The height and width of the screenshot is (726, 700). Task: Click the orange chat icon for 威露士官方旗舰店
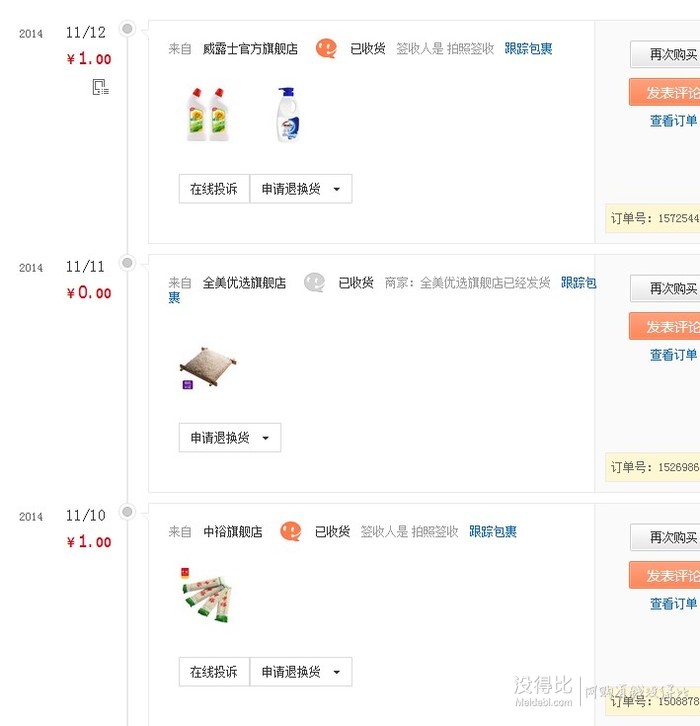pos(326,48)
